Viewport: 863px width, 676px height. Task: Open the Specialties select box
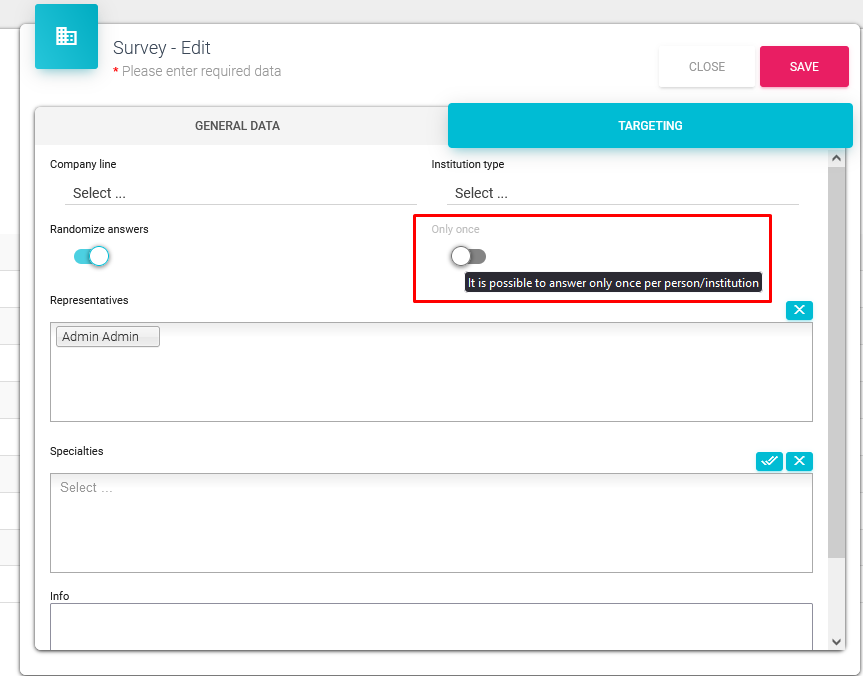tap(430, 522)
